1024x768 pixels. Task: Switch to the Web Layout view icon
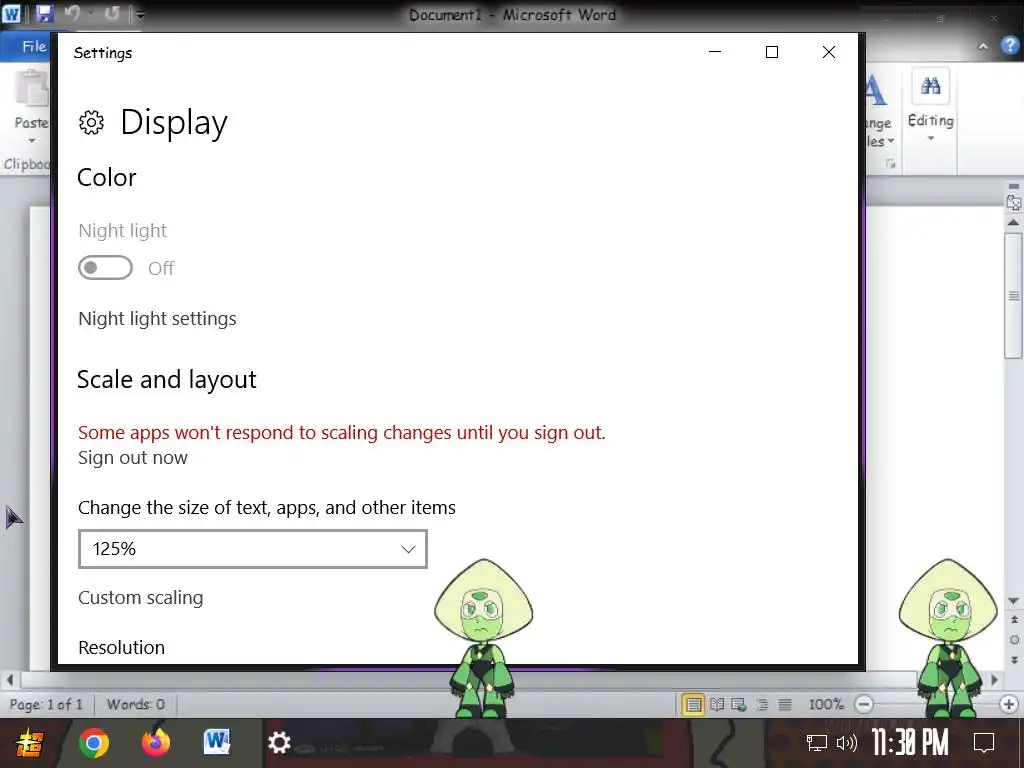pos(739,705)
